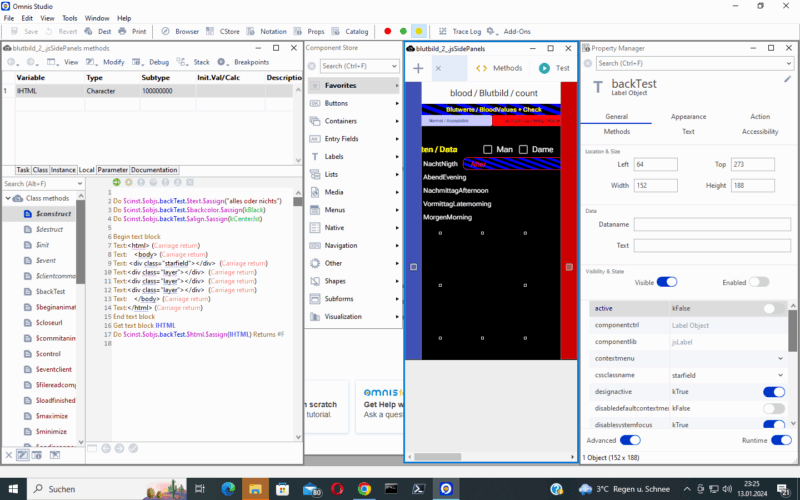Open the Breakpoints tool in the method editor

(x=244, y=62)
